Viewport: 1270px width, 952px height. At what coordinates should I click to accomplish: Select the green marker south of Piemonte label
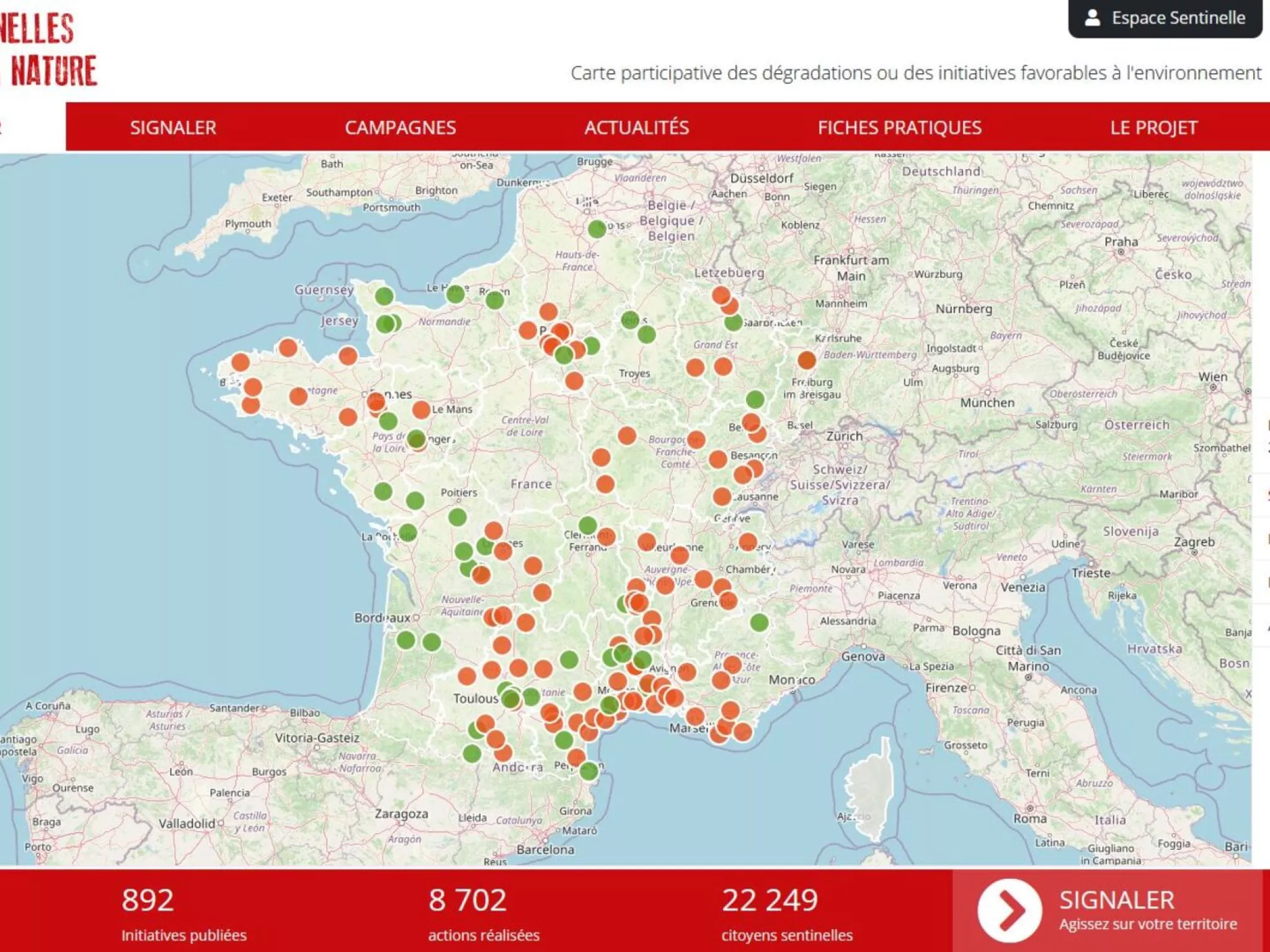[760, 622]
